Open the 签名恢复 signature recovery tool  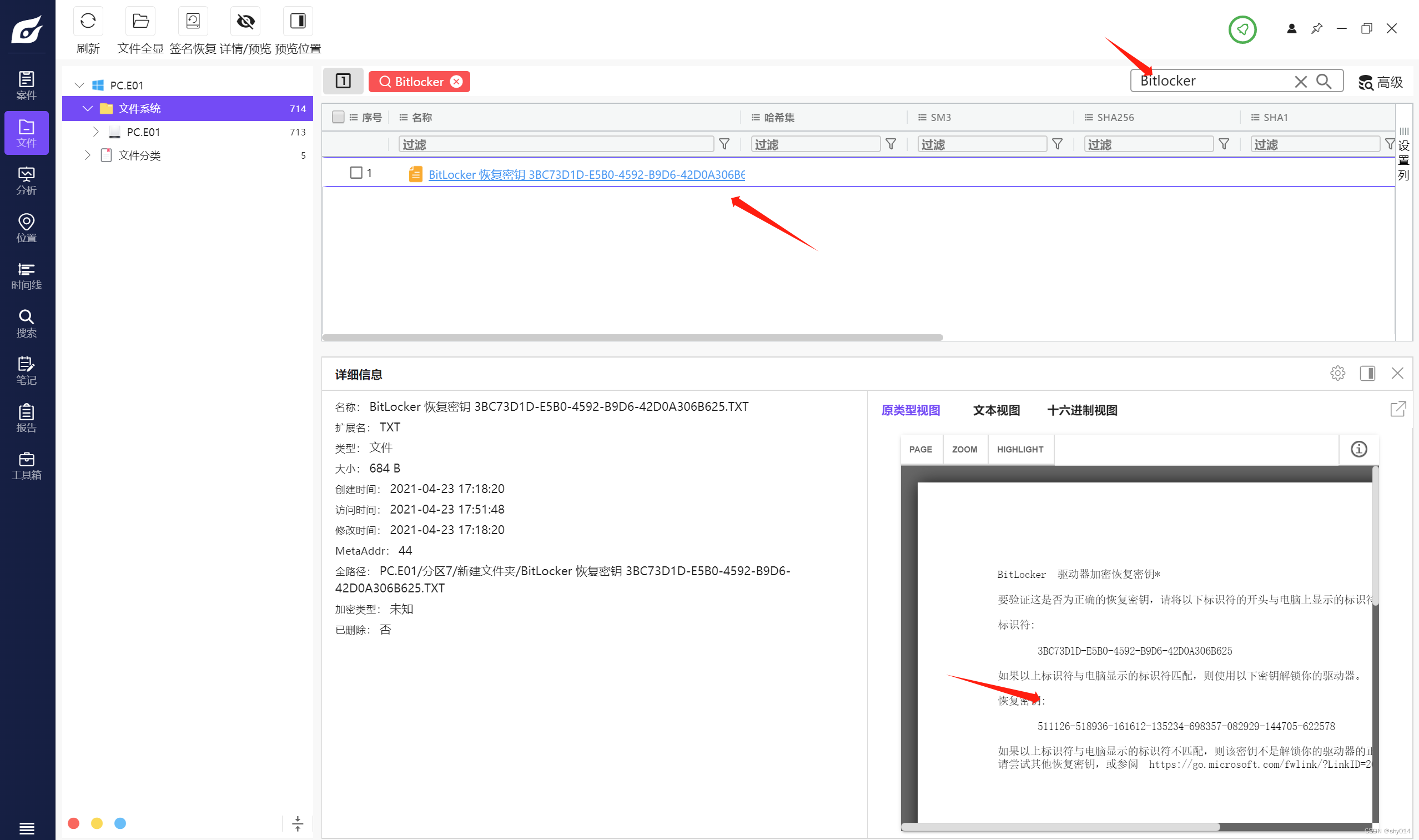193,22
